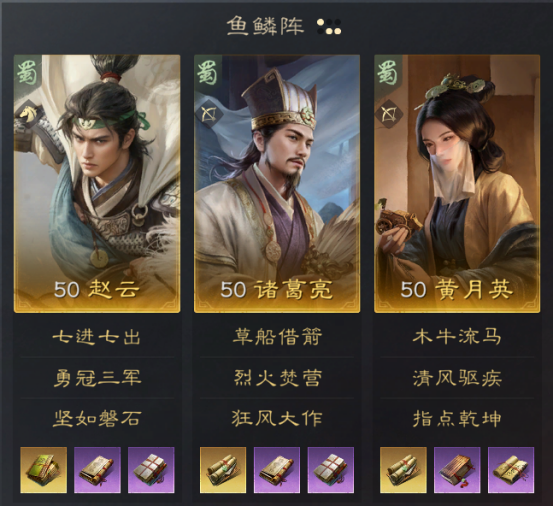
Task: Open the 黄月英 general card
Action: (x=457, y=184)
